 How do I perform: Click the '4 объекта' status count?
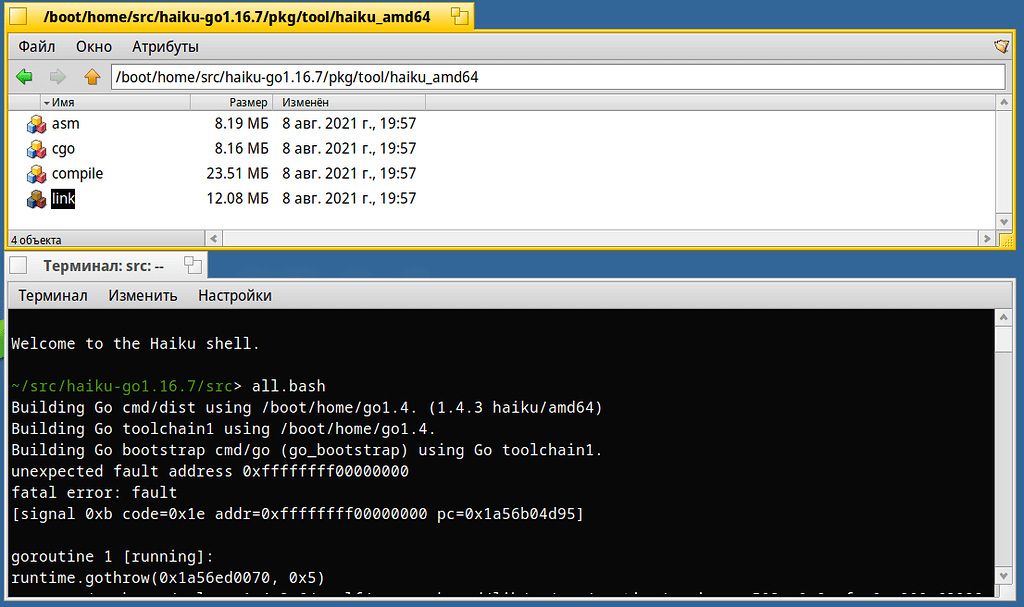click(x=36, y=240)
